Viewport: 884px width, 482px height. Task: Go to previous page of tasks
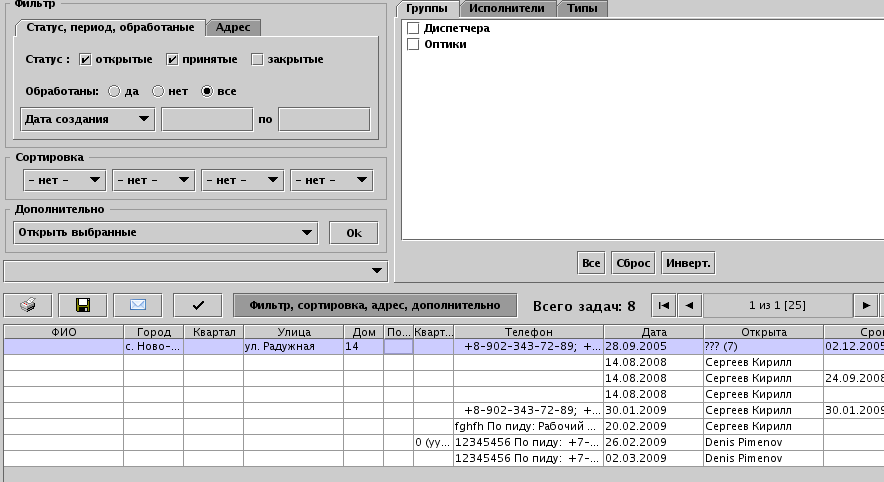[688, 305]
